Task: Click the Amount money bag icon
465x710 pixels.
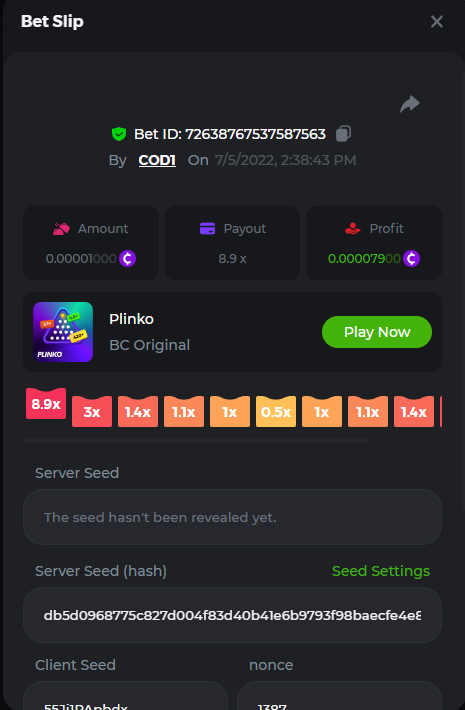Action: [61, 229]
